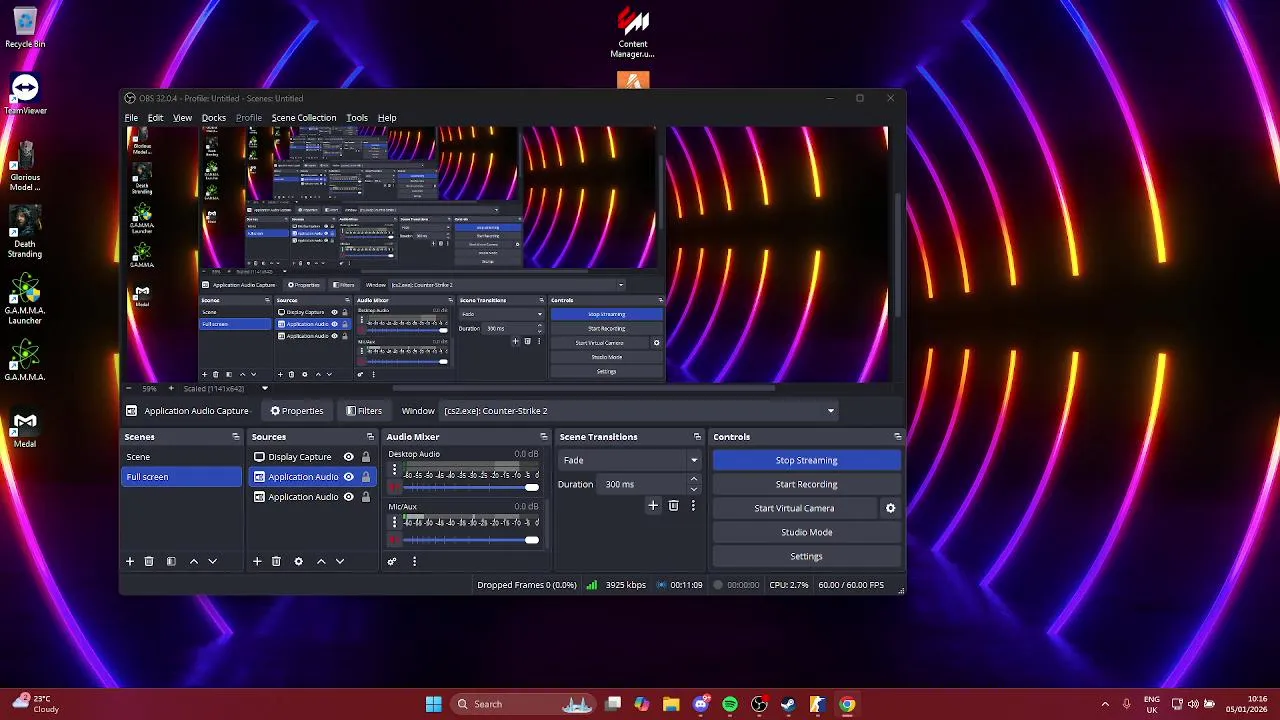Unlock the last Application Audio source
Viewport: 1280px width, 720px height.
click(x=366, y=497)
